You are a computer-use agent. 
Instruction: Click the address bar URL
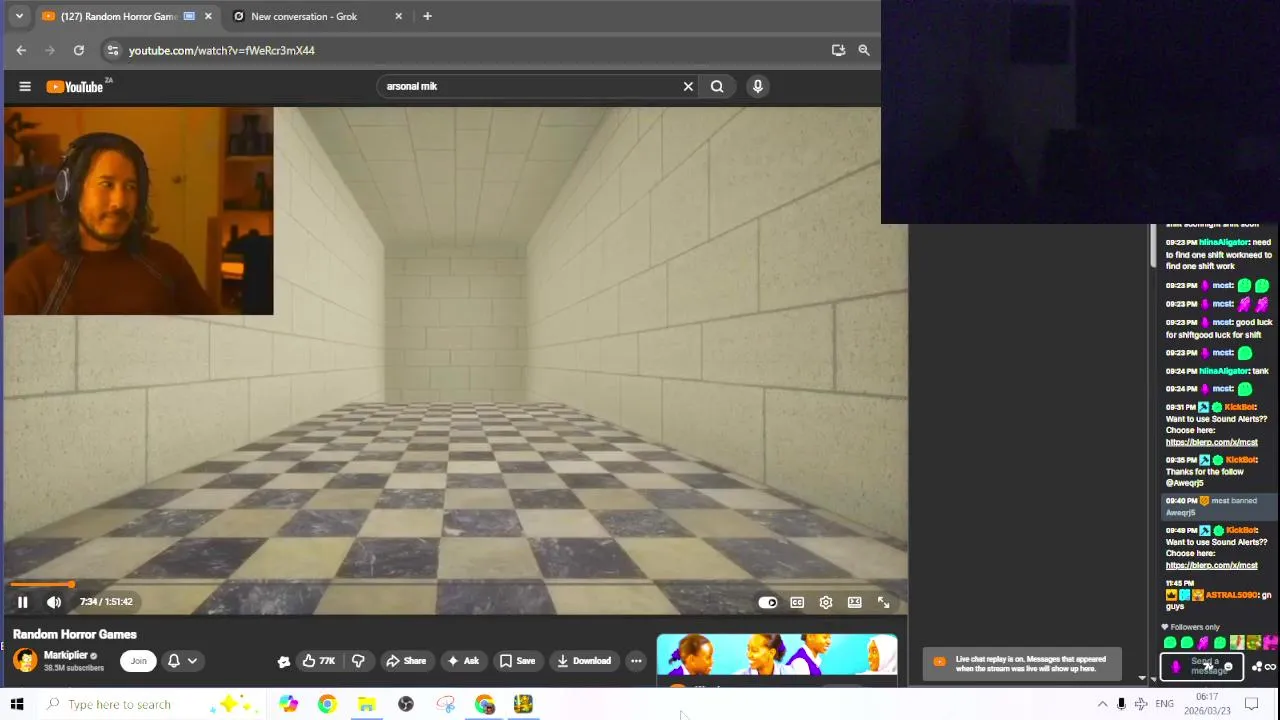(x=222, y=50)
